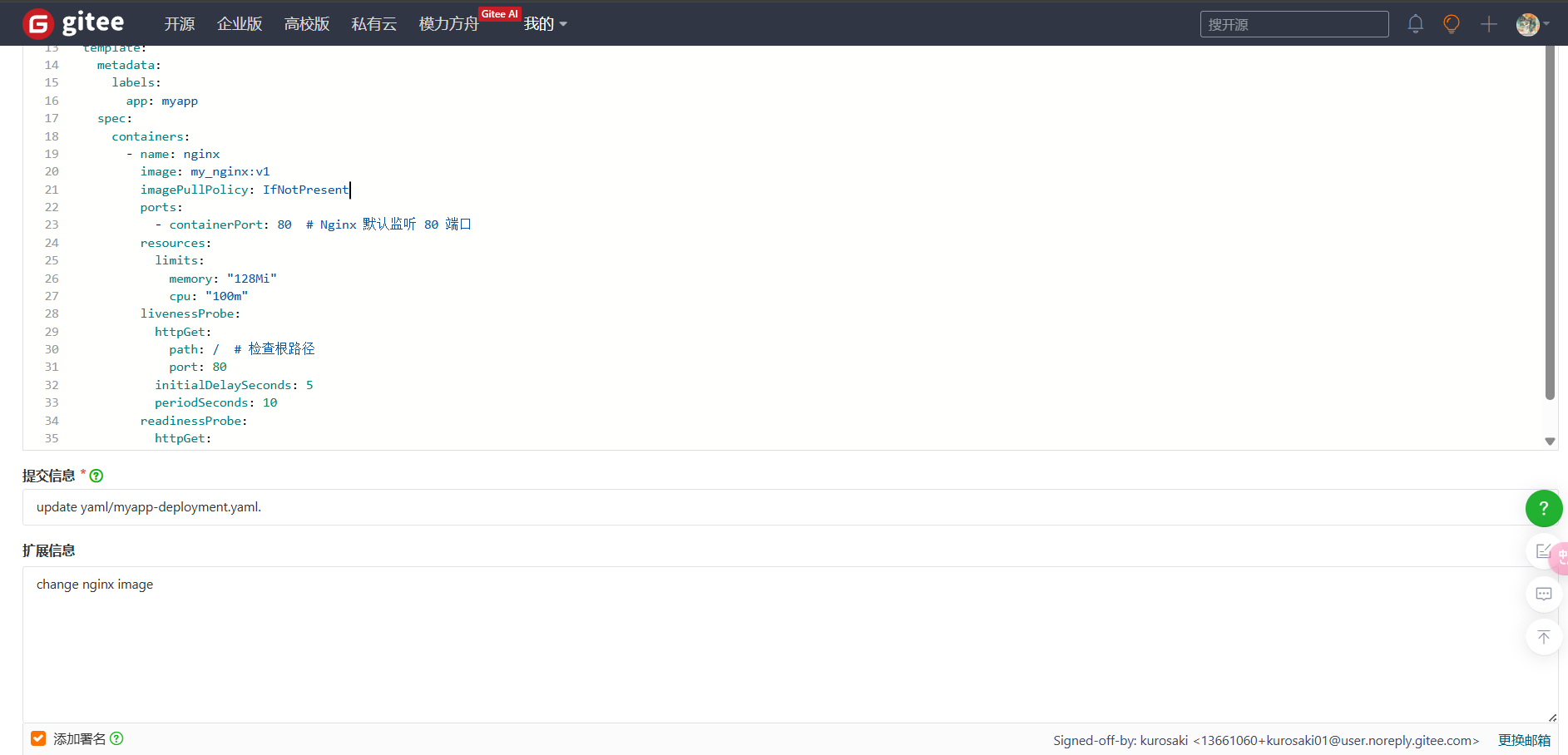Click the line "image: my_nginx:v1"
The image size is (1568, 755).
tap(205, 171)
